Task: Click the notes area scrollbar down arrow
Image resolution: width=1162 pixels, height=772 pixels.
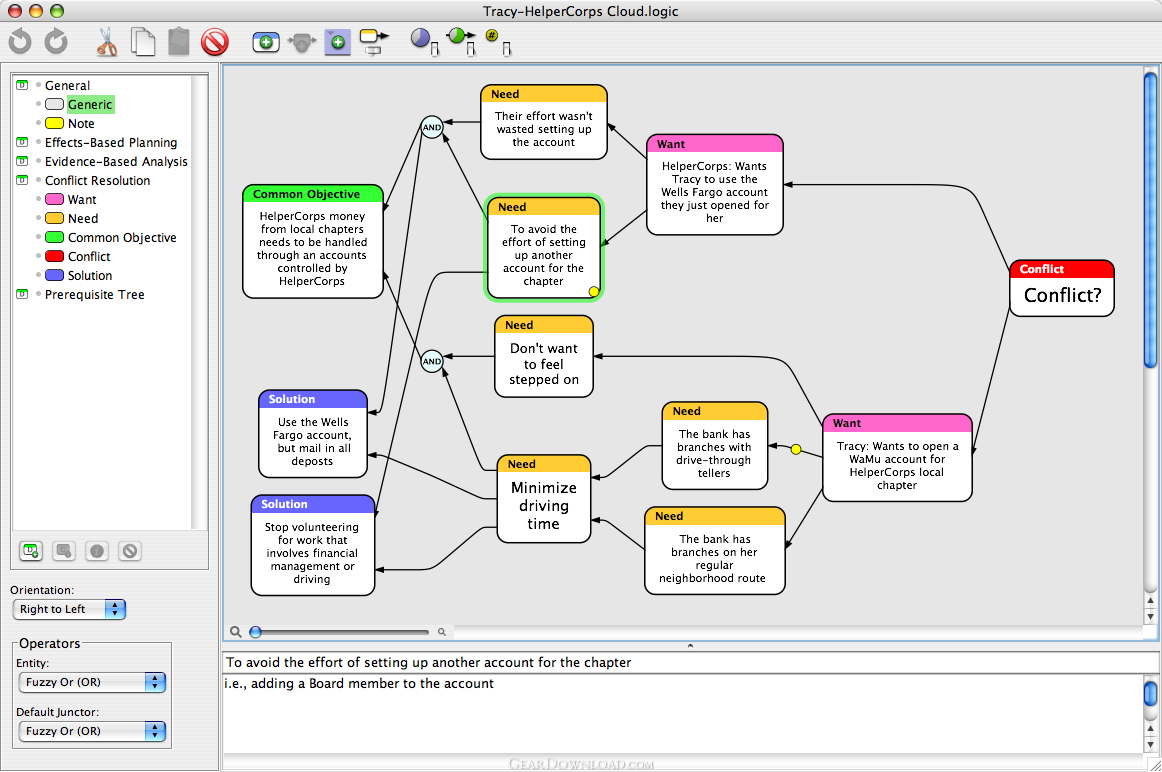Action: pyautogui.click(x=1150, y=745)
